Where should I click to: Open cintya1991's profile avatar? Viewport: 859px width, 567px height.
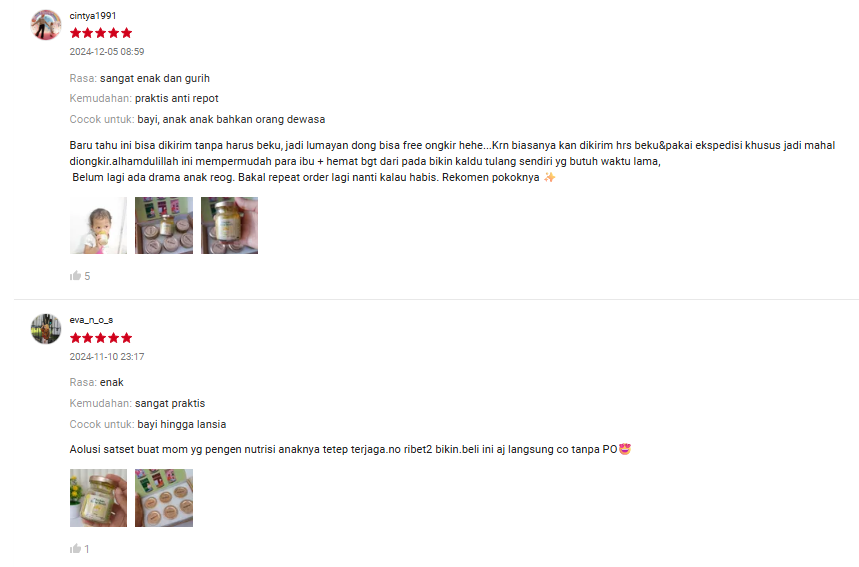pyautogui.click(x=46, y=25)
